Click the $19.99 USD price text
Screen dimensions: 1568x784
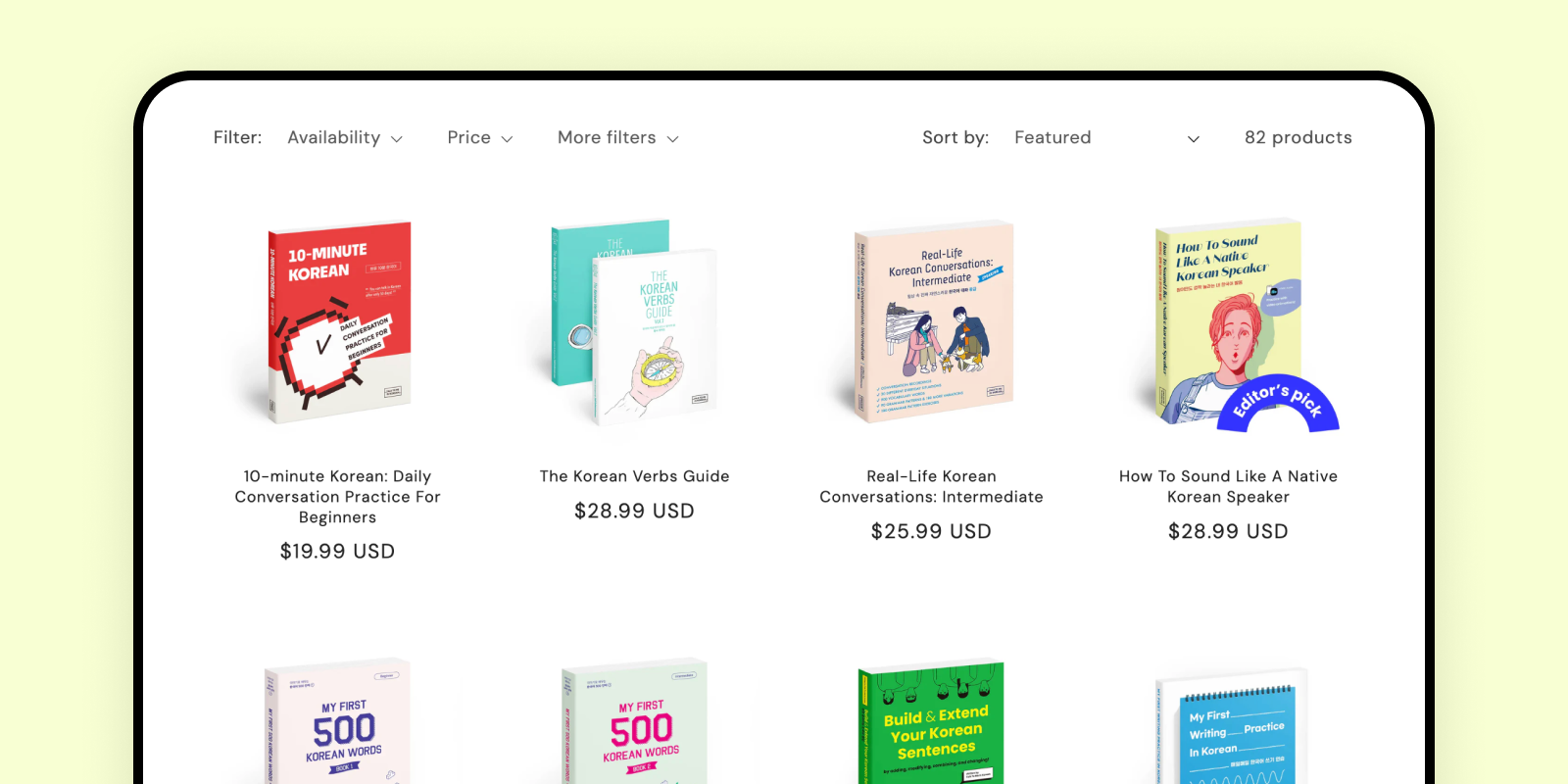[337, 552]
